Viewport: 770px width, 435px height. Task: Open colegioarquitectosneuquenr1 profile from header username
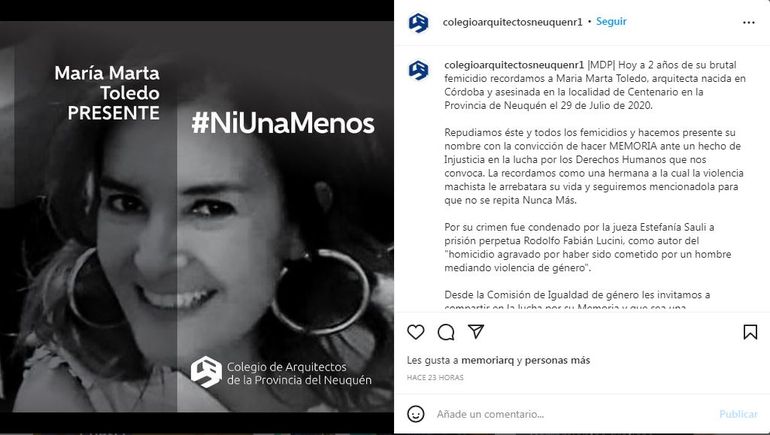coord(512,22)
